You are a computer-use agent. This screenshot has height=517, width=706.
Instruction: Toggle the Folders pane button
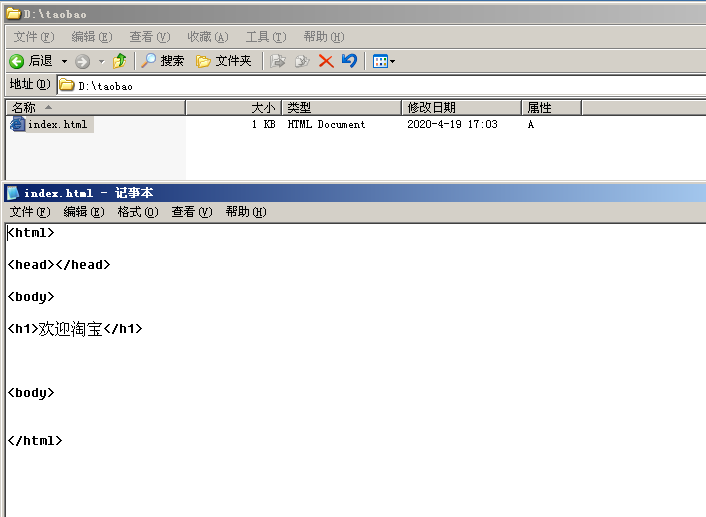click(x=224, y=61)
